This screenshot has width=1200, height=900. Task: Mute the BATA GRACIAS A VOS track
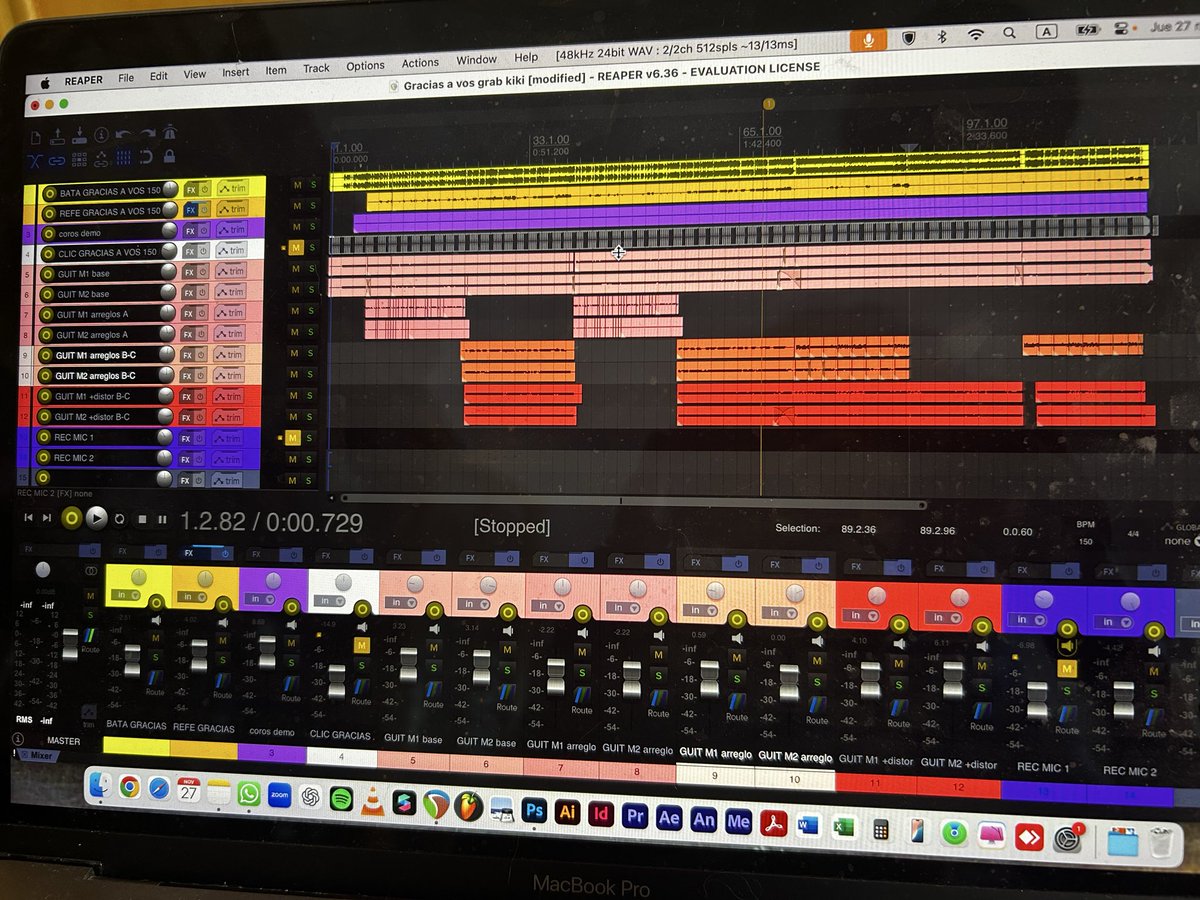(x=297, y=186)
